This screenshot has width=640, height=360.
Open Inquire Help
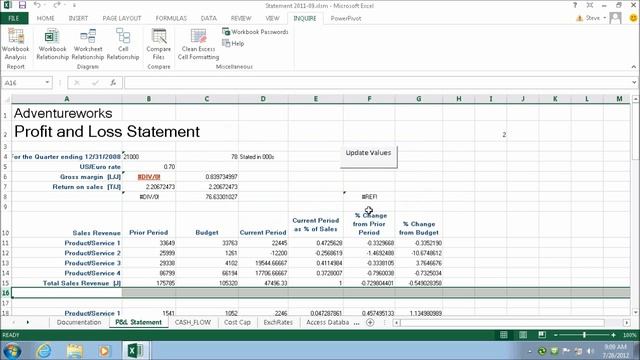233,43
